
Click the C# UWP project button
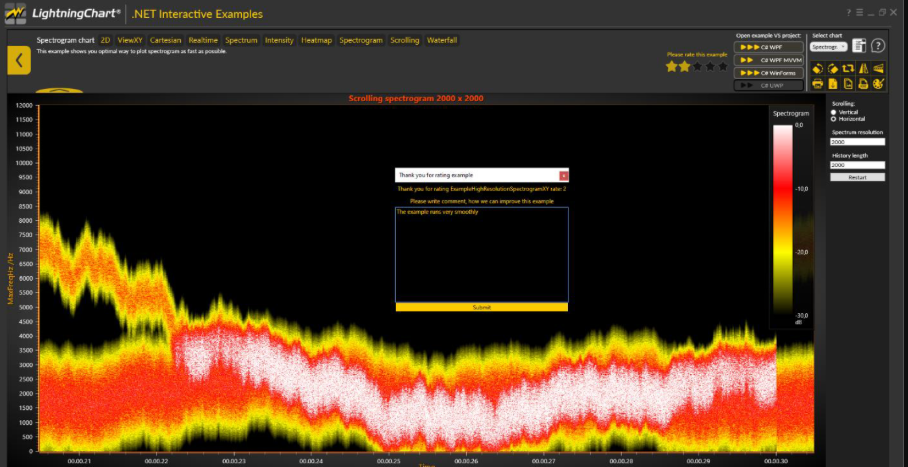coord(768,85)
